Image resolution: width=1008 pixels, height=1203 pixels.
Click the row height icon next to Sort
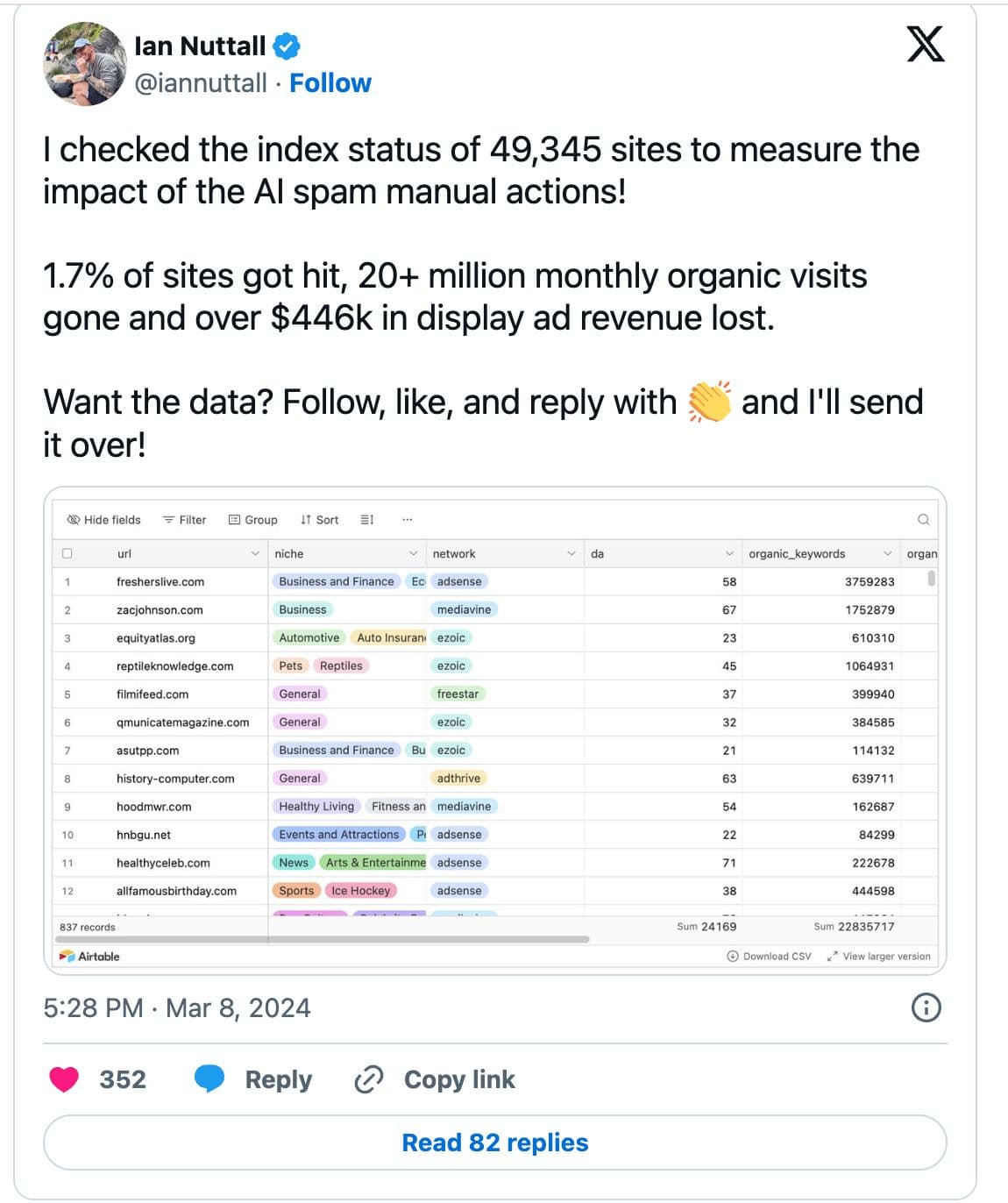(x=366, y=519)
